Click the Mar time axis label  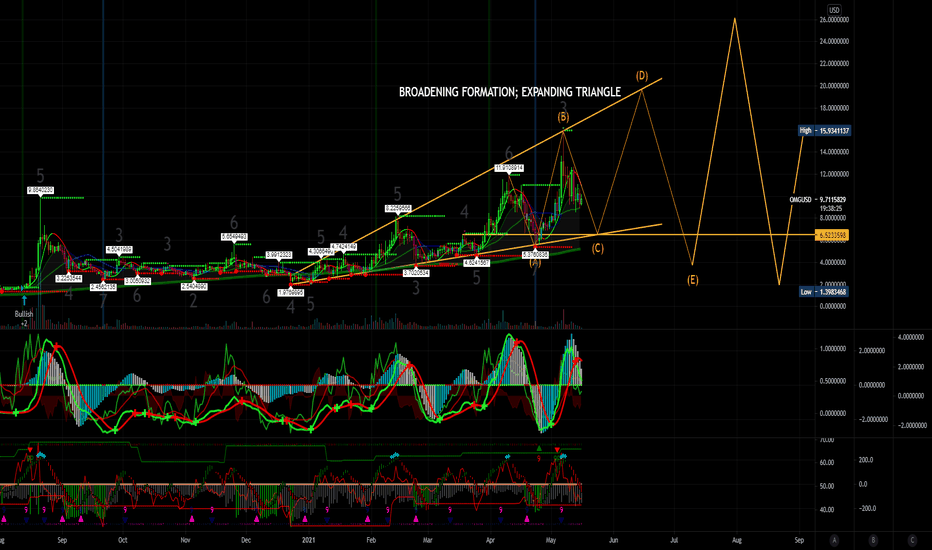click(427, 540)
